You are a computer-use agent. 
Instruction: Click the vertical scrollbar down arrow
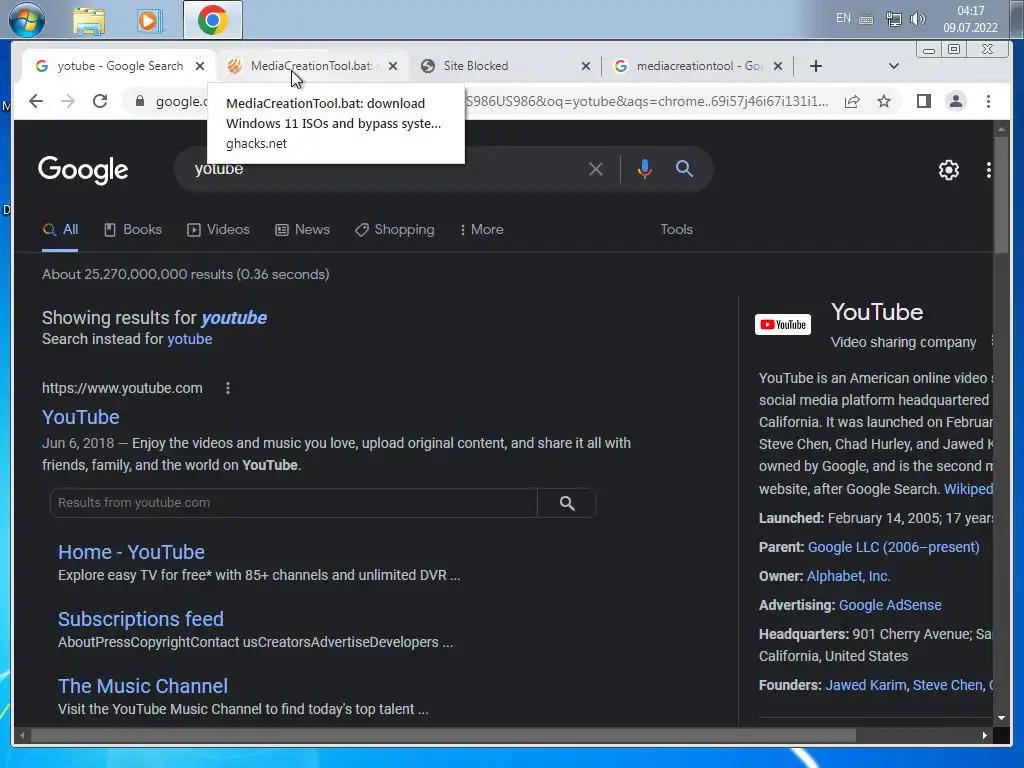pyautogui.click(x=1001, y=718)
